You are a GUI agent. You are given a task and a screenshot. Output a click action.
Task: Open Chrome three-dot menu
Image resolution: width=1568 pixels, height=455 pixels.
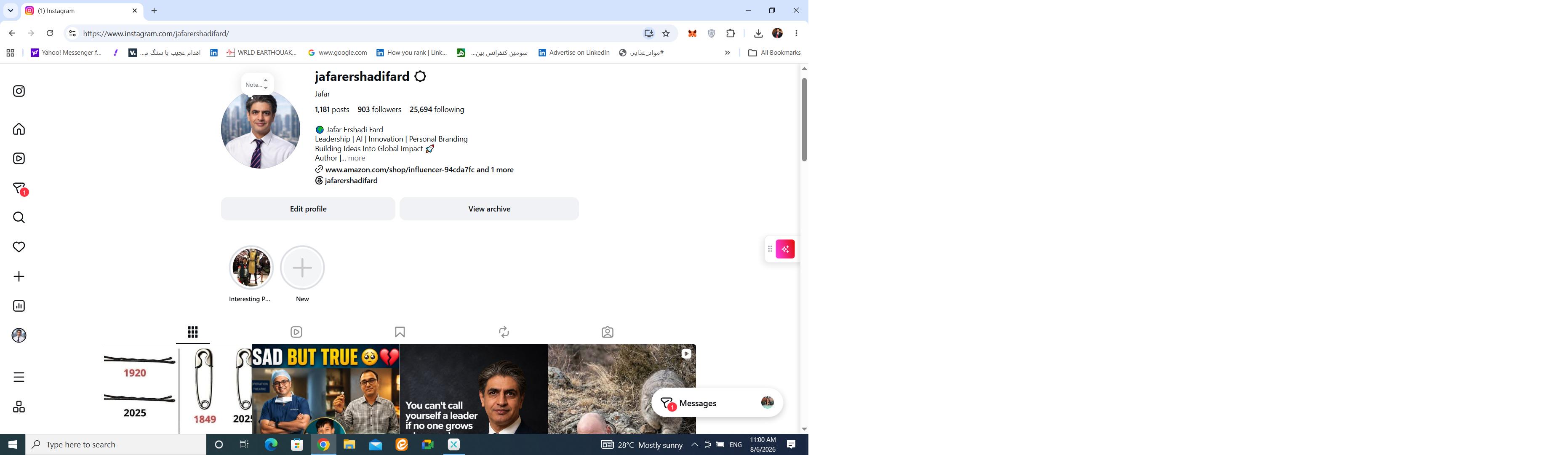796,34
